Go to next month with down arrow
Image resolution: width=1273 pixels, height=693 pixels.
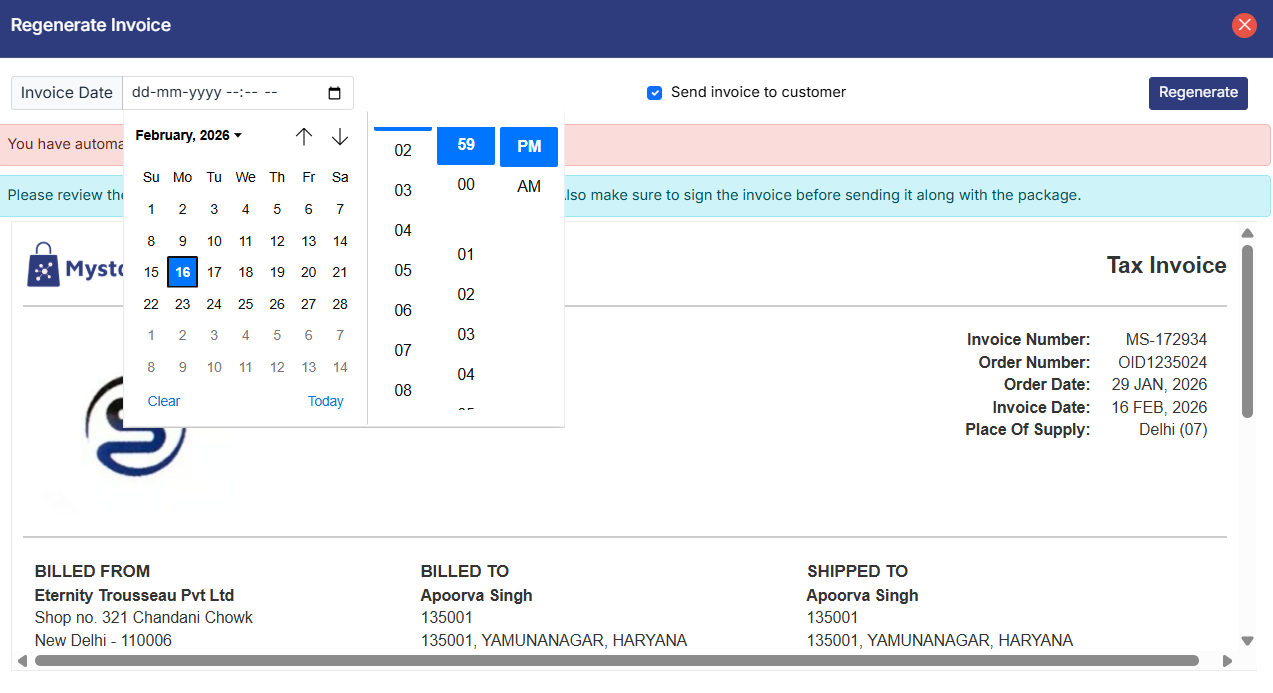[340, 136]
